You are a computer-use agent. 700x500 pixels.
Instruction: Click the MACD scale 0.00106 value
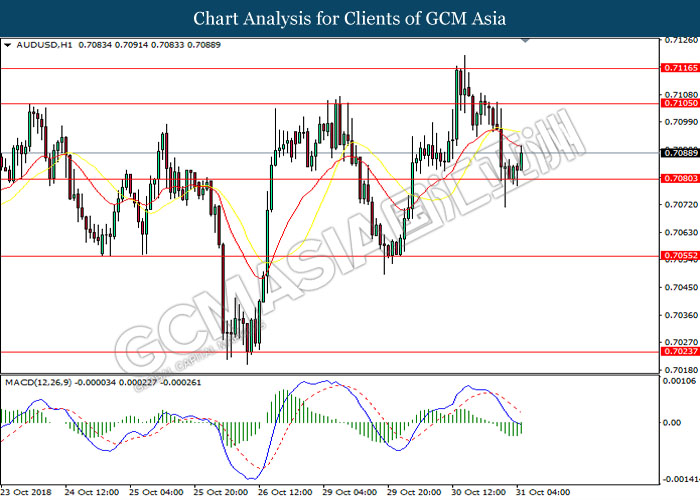click(679, 381)
